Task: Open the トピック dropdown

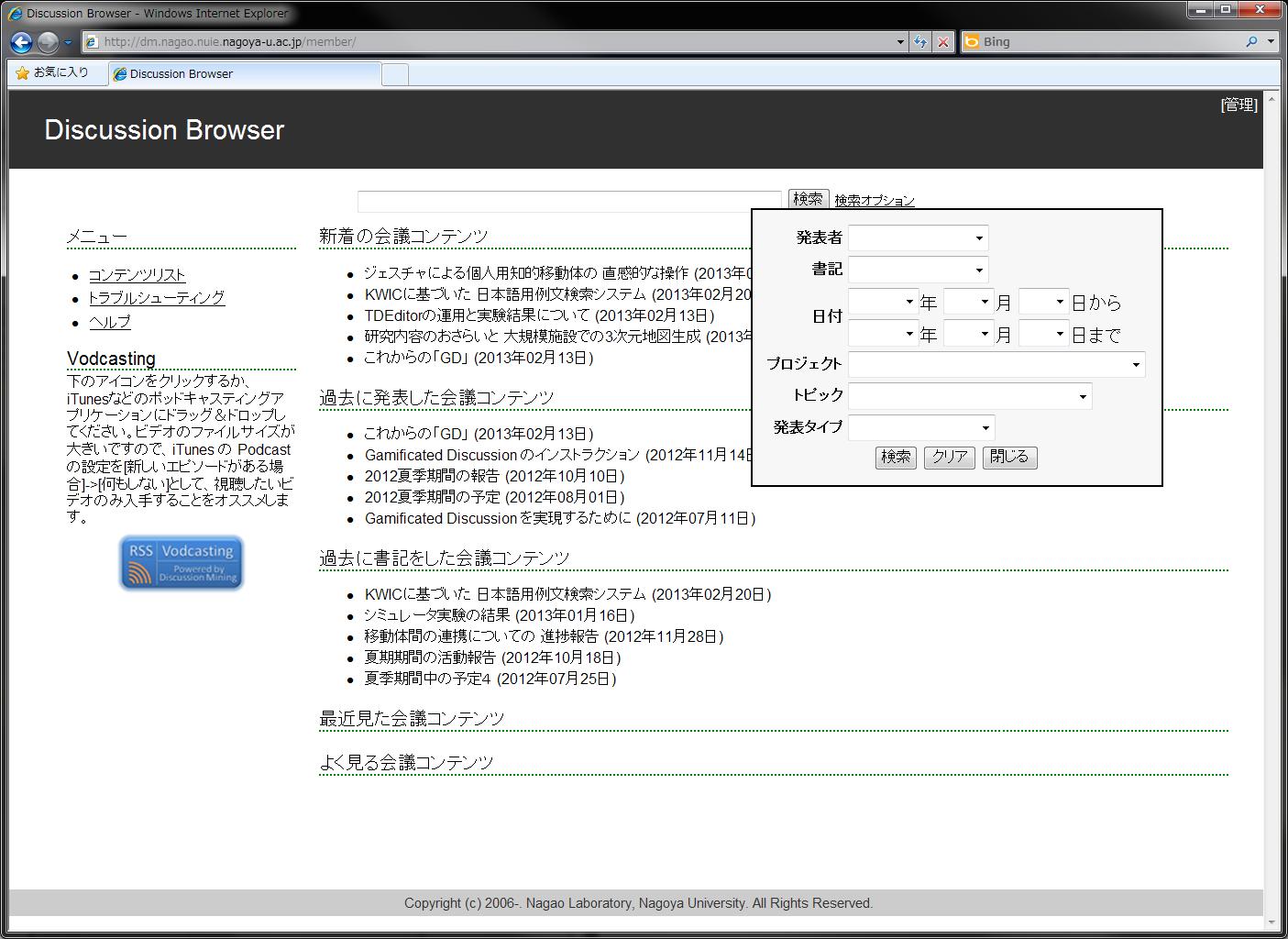Action: pyautogui.click(x=970, y=396)
